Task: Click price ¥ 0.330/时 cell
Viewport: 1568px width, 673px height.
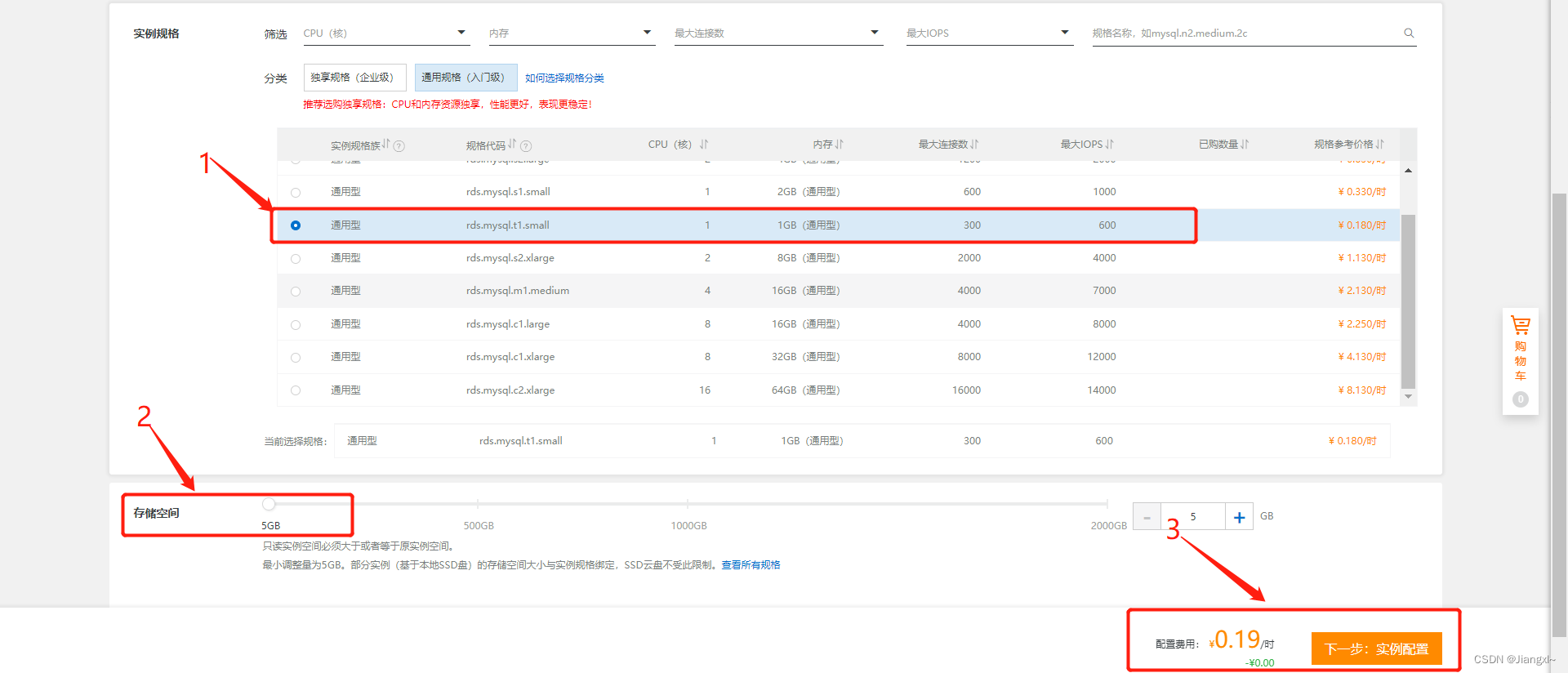Action: point(1361,192)
